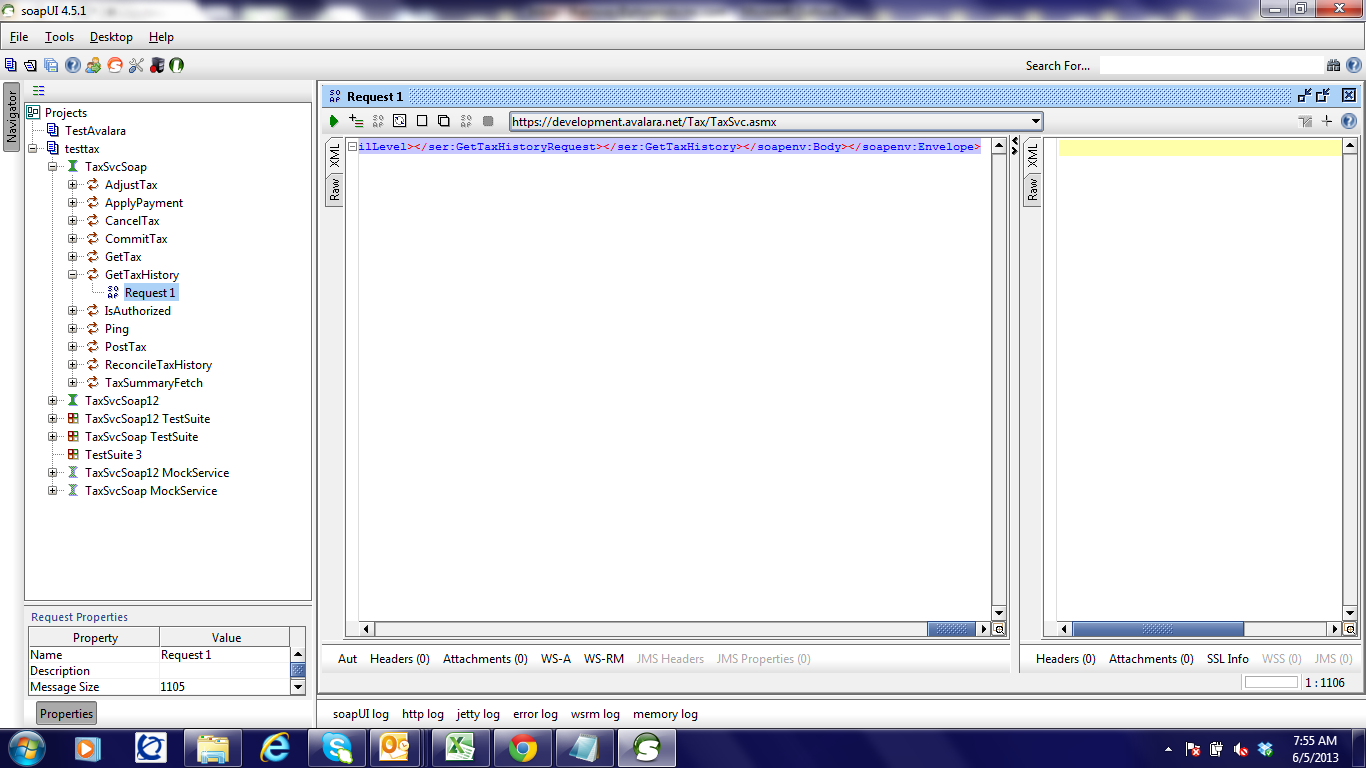1366x768 pixels.
Task: Expand the CancelTax operation
Action: [x=73, y=221]
